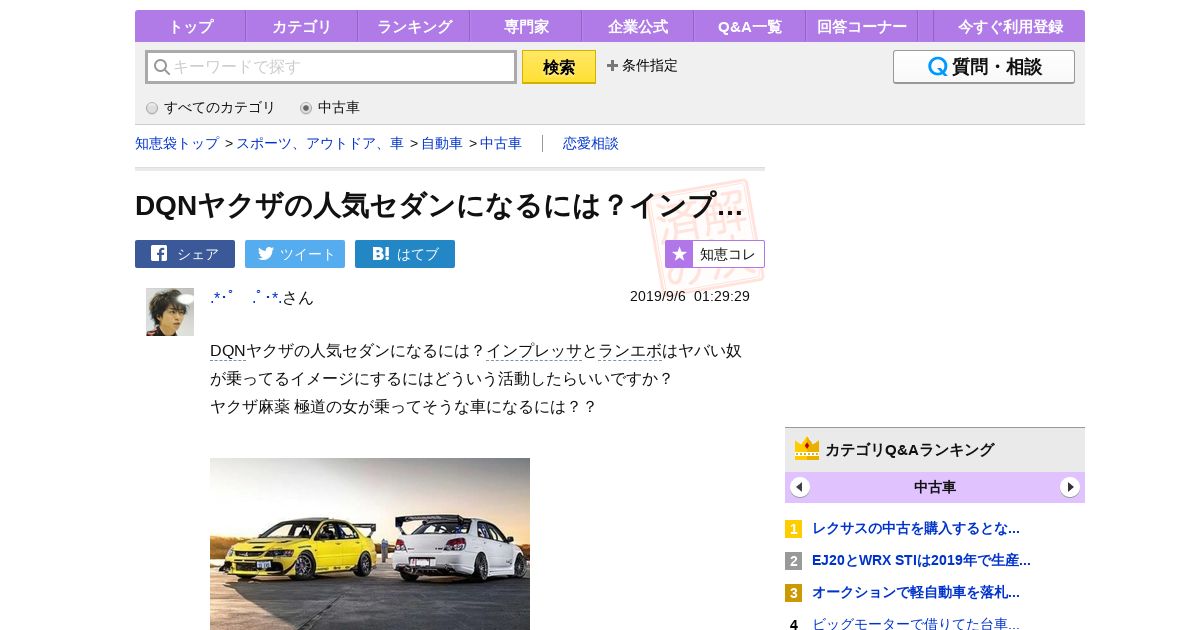Open 自動車 breadcrumb link
1200x630 pixels.
tap(442, 143)
